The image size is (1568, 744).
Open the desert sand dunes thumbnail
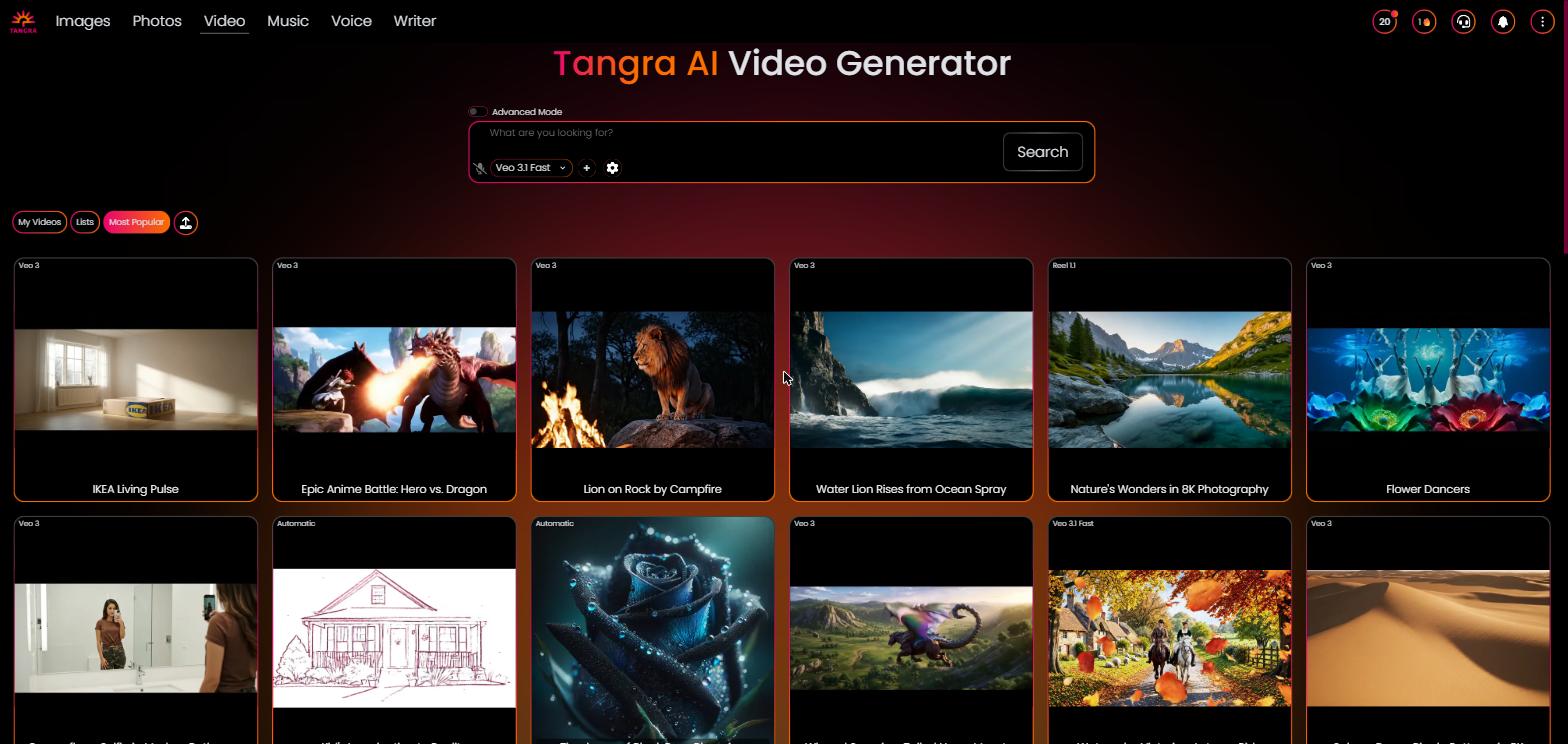(1428, 638)
